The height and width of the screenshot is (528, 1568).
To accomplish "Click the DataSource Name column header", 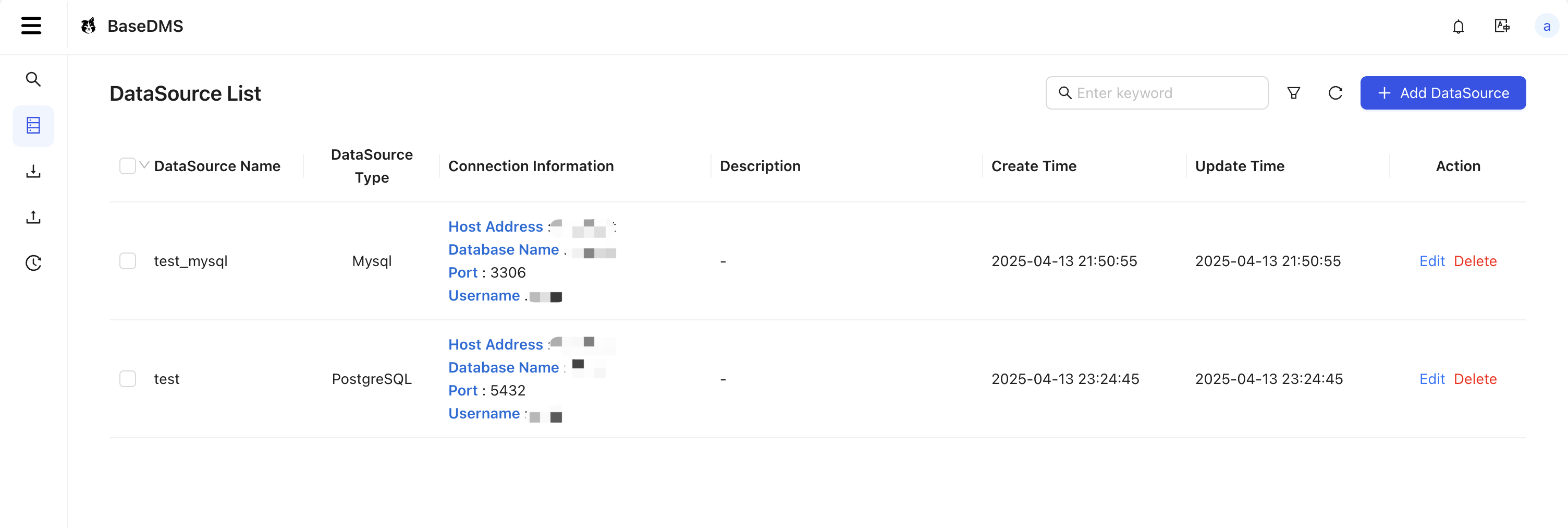I will click(217, 166).
